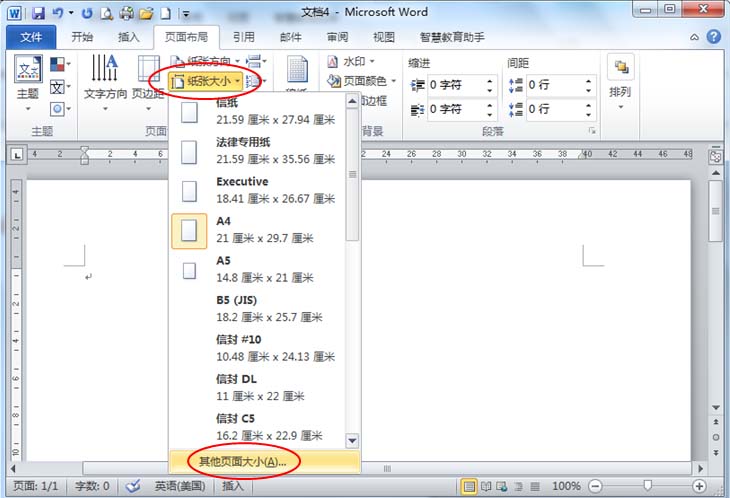Click the spell check icon in status bar
Viewport: 730px width, 498px height.
tap(133, 485)
